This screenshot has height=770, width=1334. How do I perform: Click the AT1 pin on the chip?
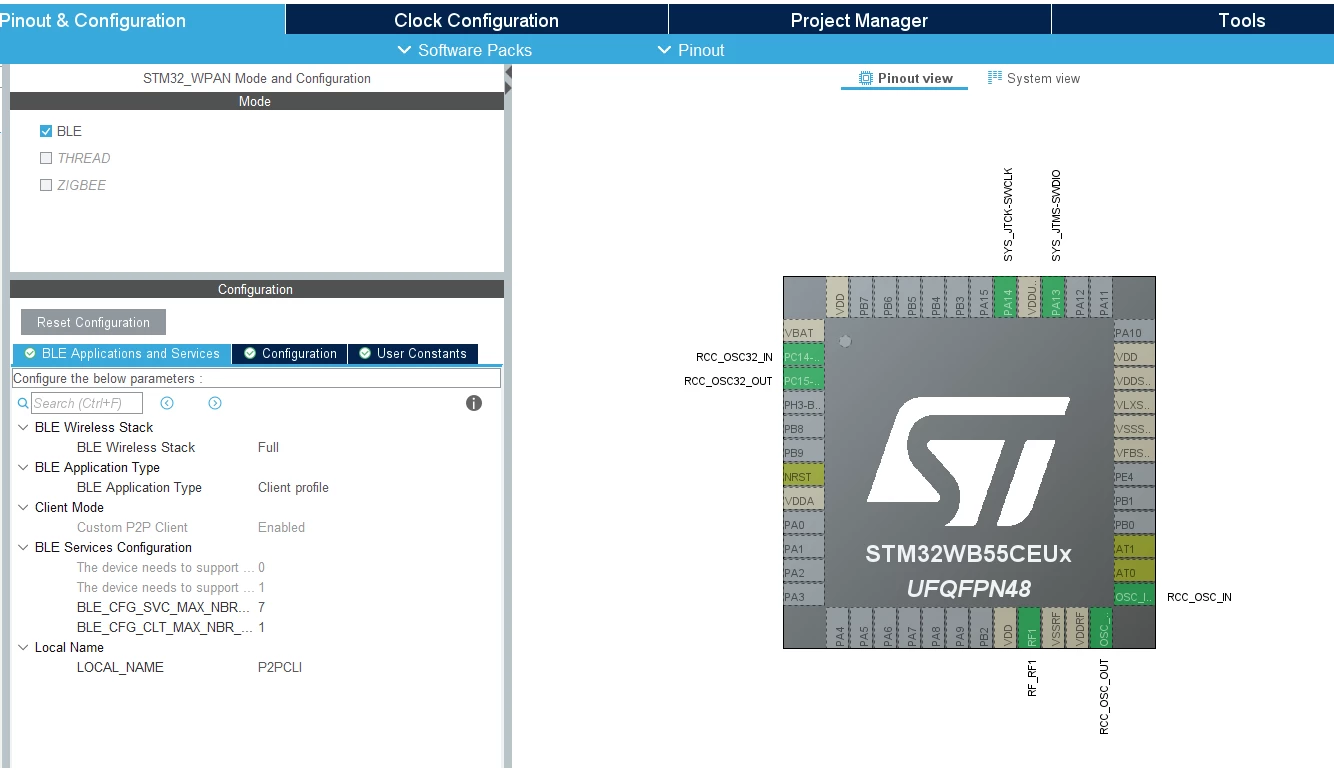point(1134,549)
